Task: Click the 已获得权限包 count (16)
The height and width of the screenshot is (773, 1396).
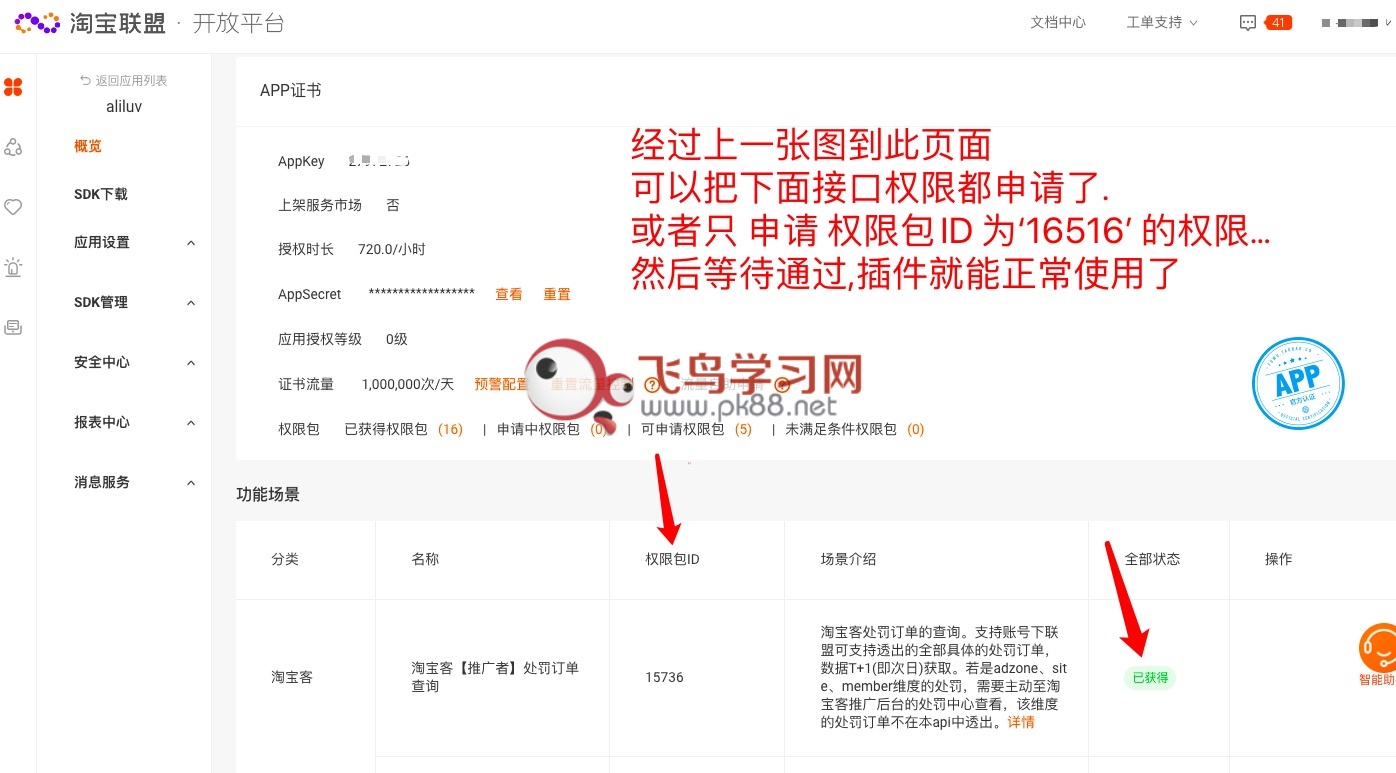Action: tap(450, 430)
